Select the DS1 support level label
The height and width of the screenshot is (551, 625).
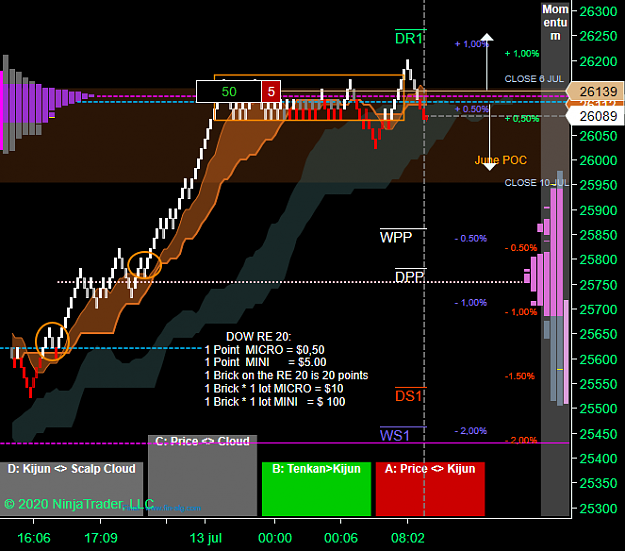coord(408,396)
